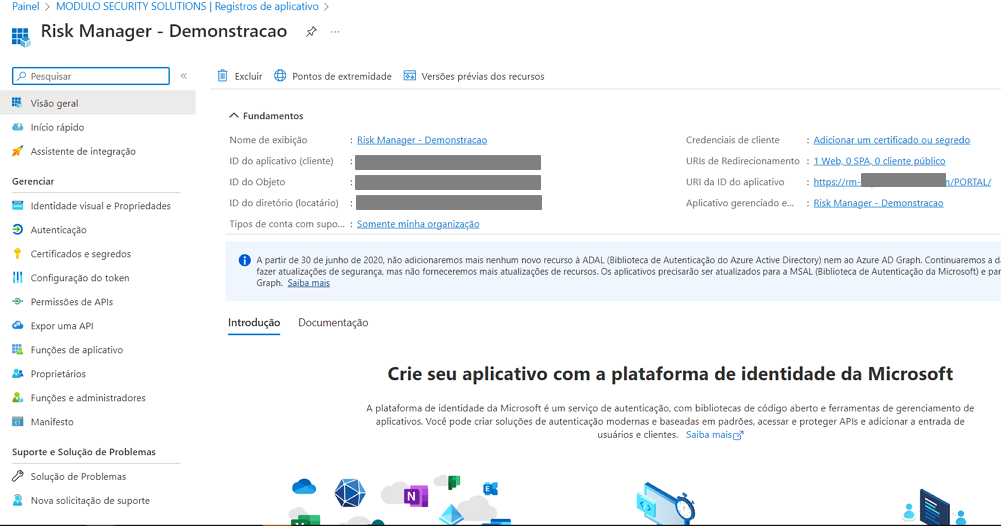This screenshot has width=1001, height=526.
Task: Click the Solução de Problemas wrench icon
Action: [x=17, y=476]
